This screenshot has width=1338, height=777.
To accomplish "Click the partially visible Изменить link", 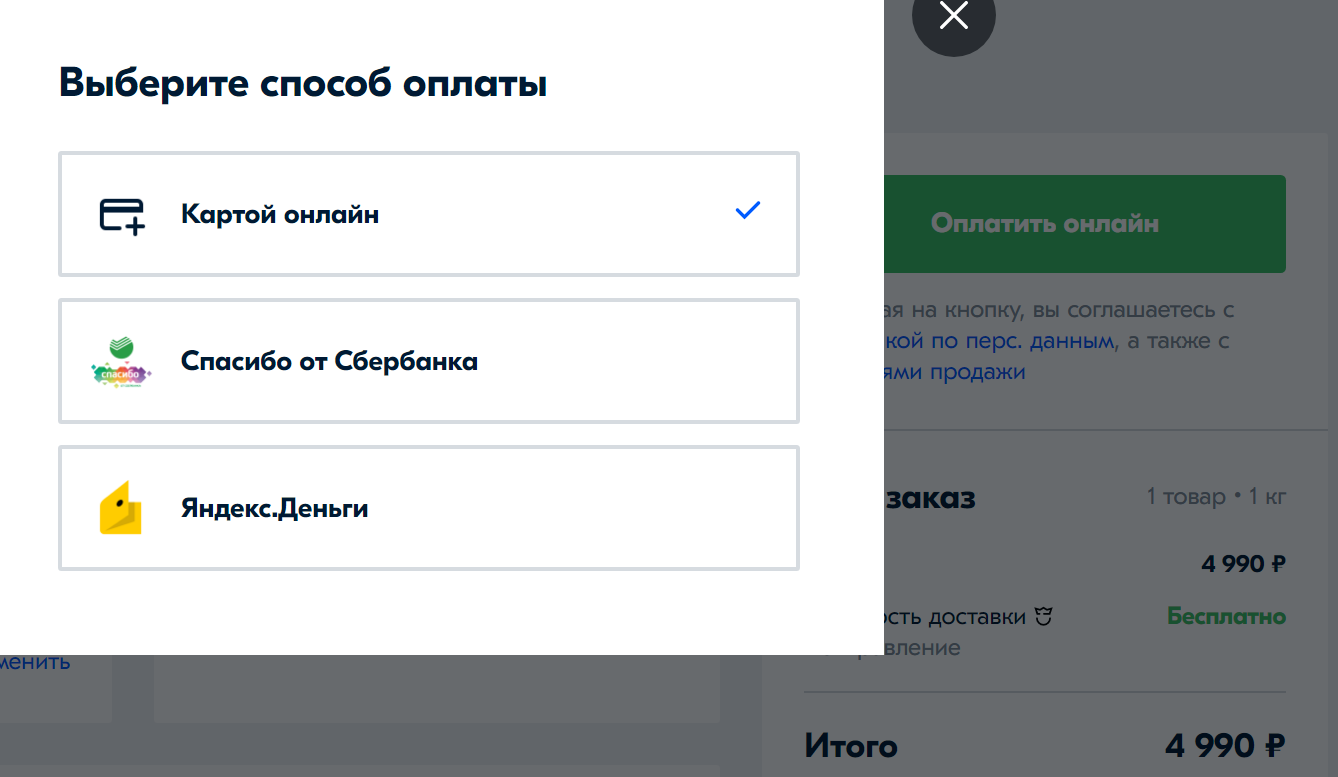I will click(x=36, y=662).
